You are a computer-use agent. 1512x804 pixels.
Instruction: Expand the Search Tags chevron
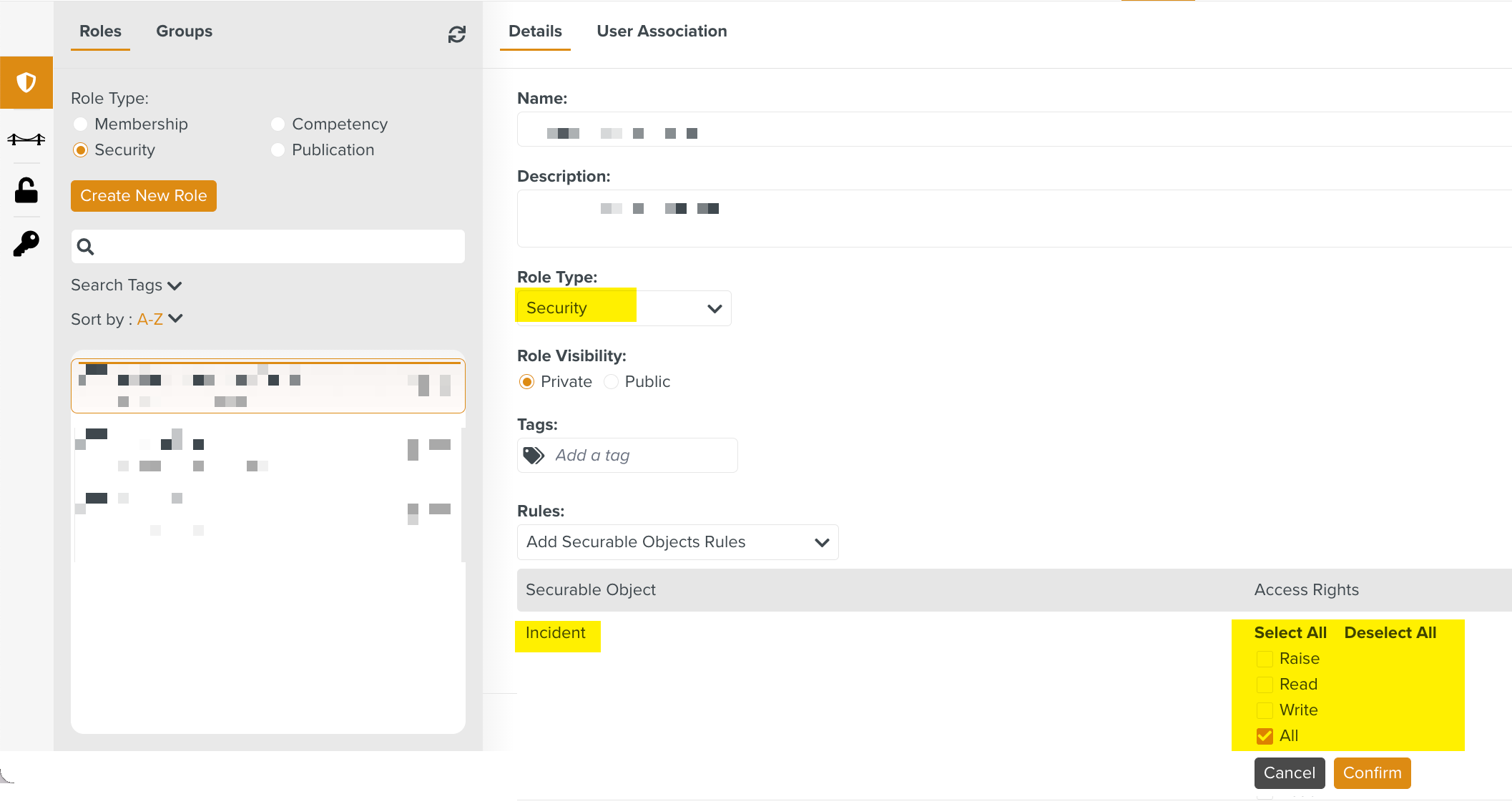click(x=175, y=286)
